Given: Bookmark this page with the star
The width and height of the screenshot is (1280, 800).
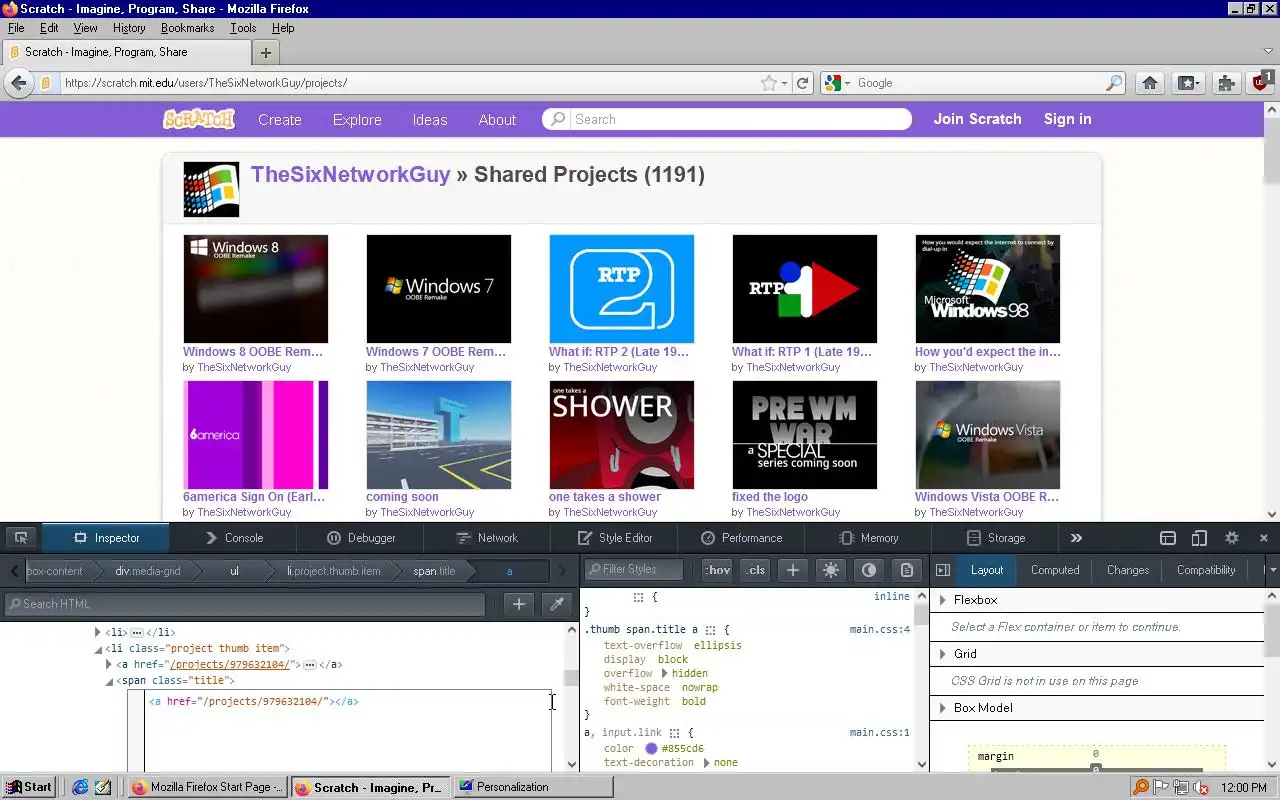Looking at the screenshot, I should (x=768, y=83).
